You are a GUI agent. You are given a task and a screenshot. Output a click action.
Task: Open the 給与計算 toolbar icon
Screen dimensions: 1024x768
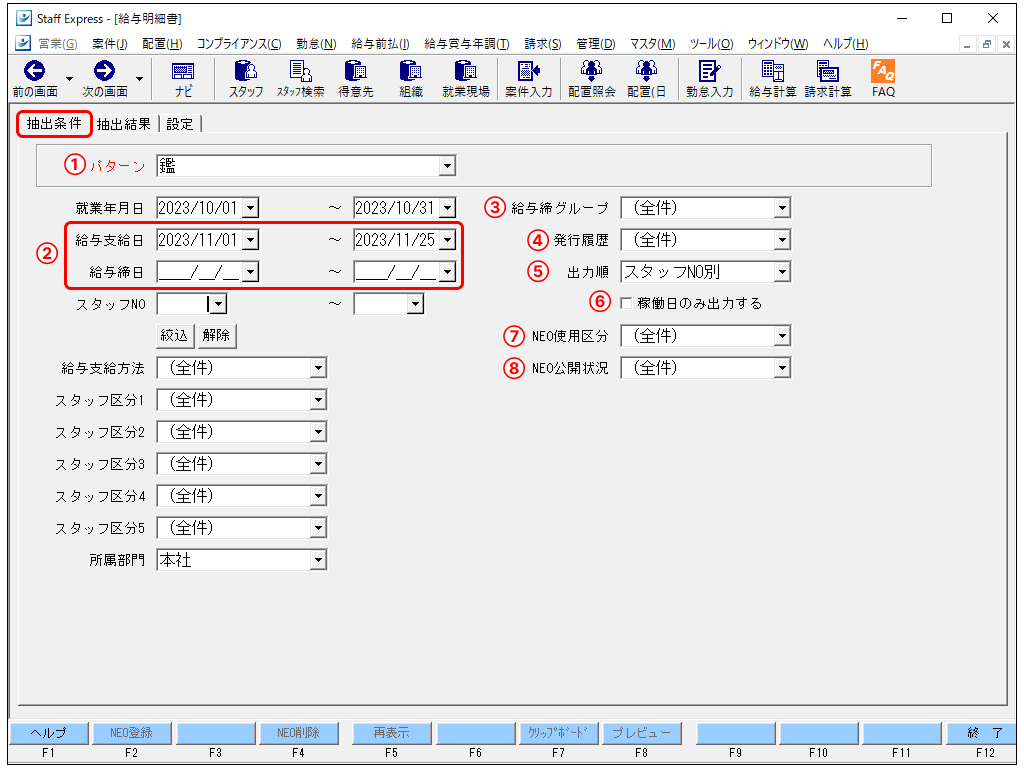coord(773,71)
